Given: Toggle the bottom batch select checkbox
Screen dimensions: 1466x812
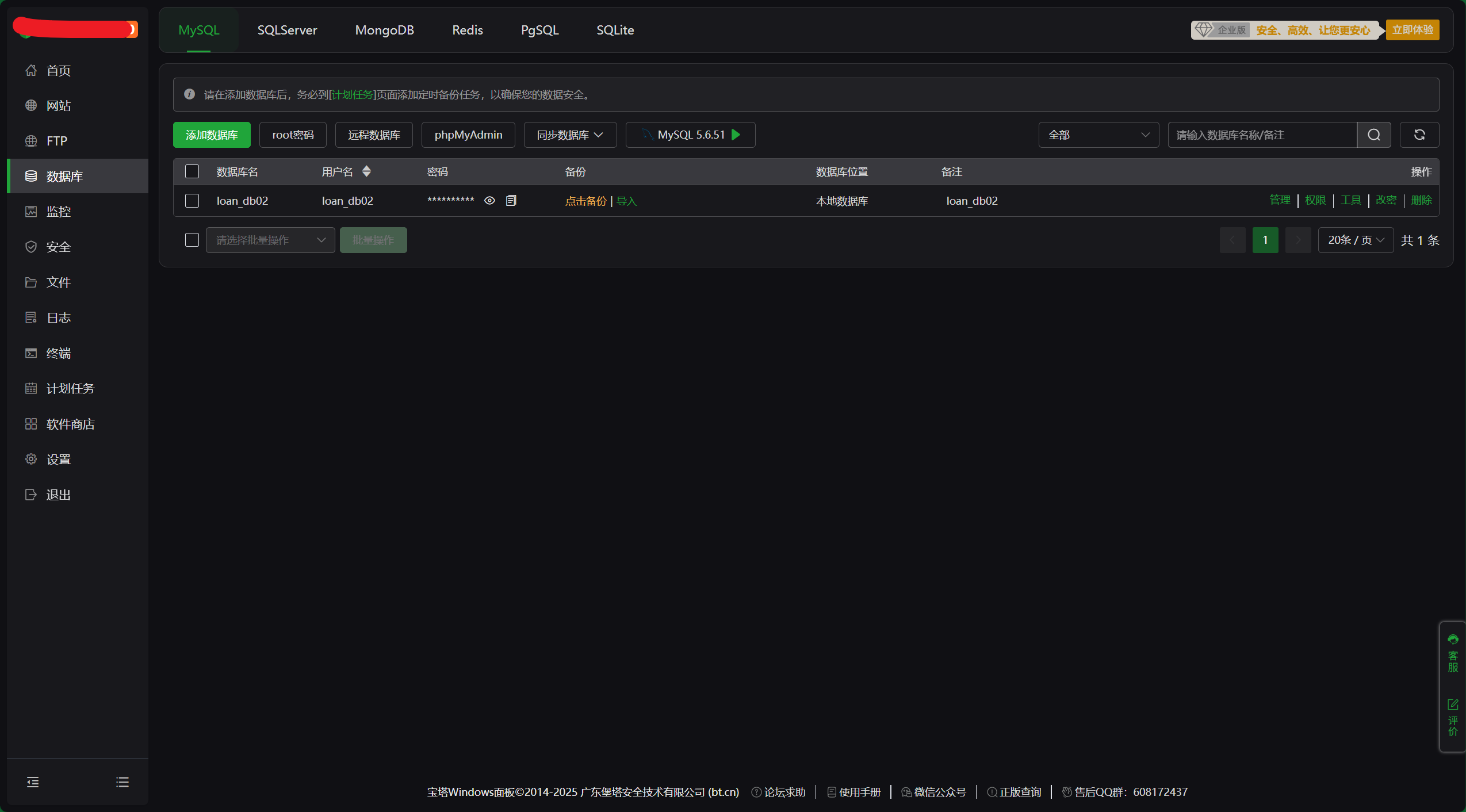Looking at the screenshot, I should pos(192,240).
